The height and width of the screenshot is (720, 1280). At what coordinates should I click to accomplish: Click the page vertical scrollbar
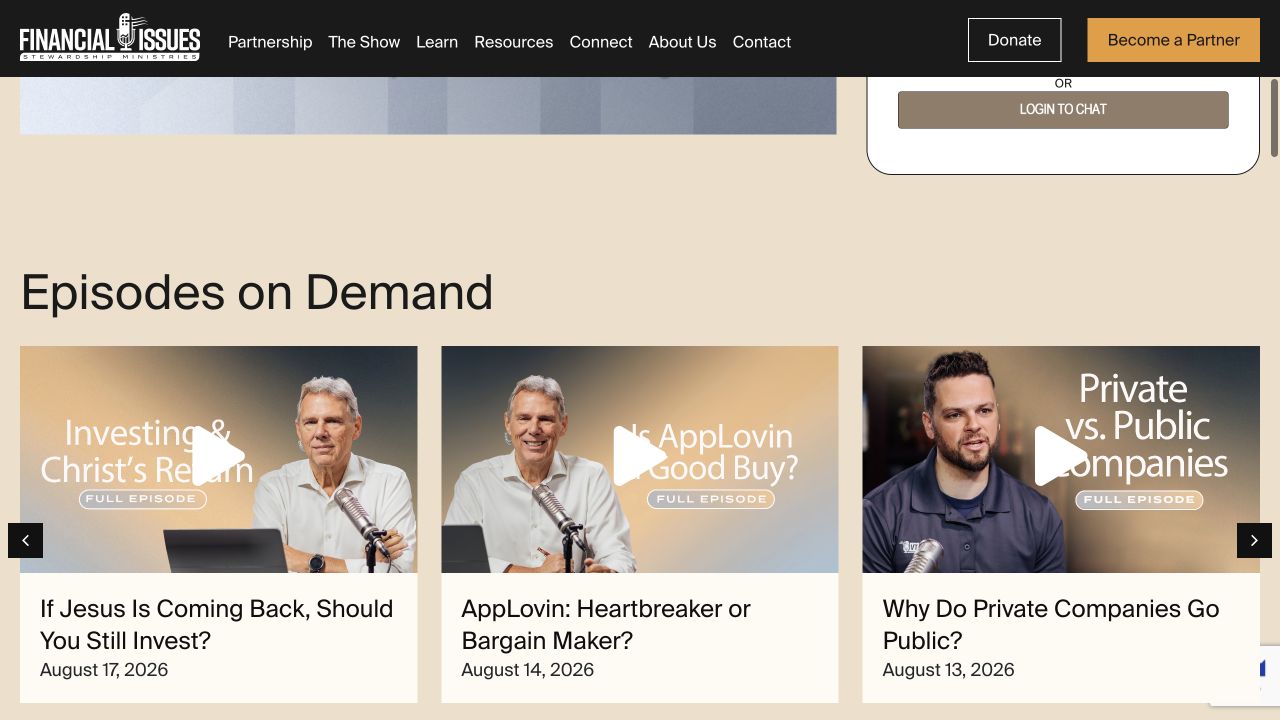pos(1275,118)
